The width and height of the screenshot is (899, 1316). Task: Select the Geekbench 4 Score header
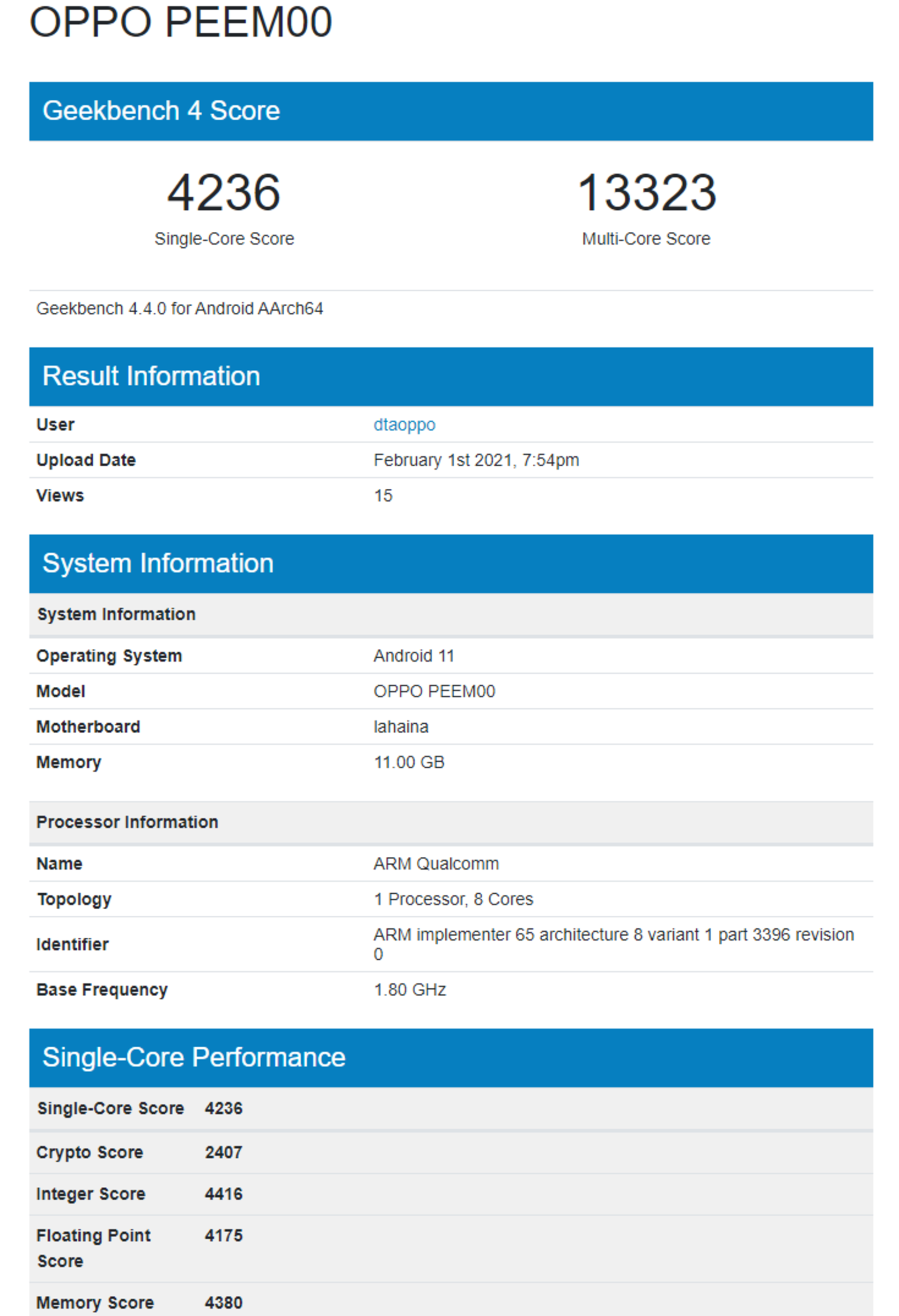[451, 111]
